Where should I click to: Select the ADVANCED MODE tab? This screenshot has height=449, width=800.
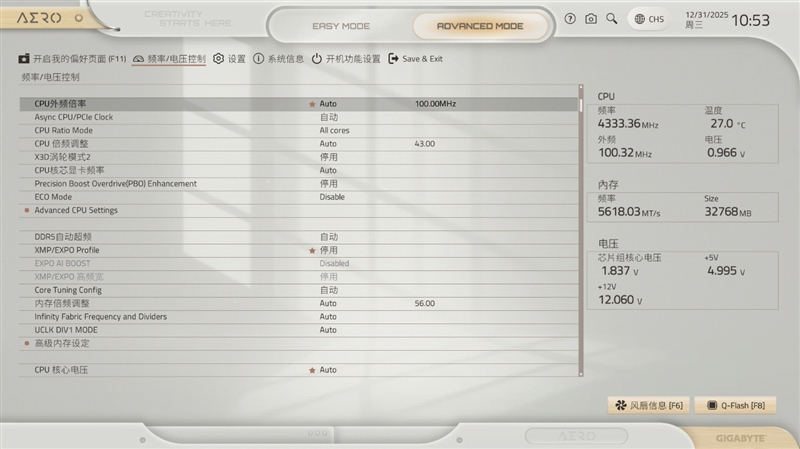click(x=480, y=26)
